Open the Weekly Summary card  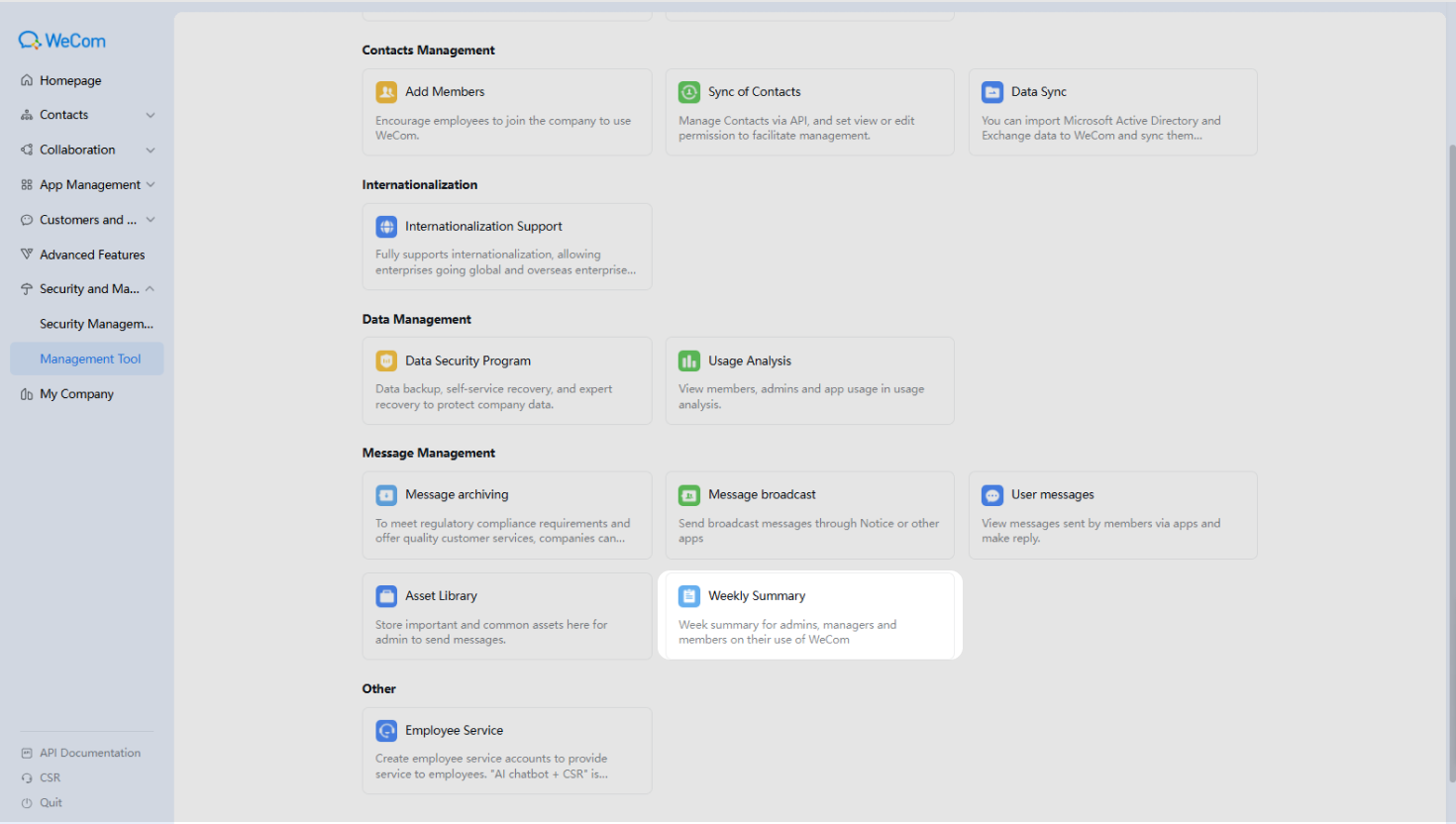[x=810, y=616]
